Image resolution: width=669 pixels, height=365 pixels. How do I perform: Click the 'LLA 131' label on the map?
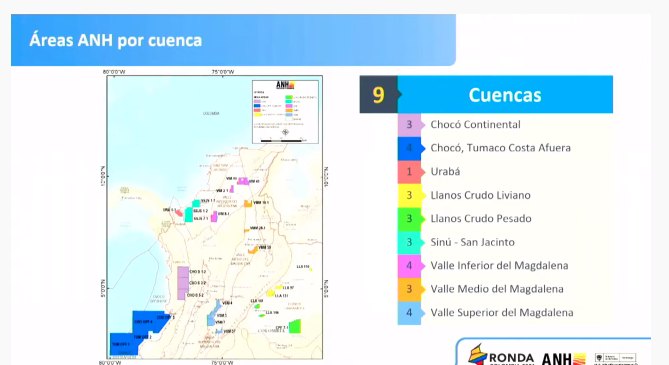point(282,295)
